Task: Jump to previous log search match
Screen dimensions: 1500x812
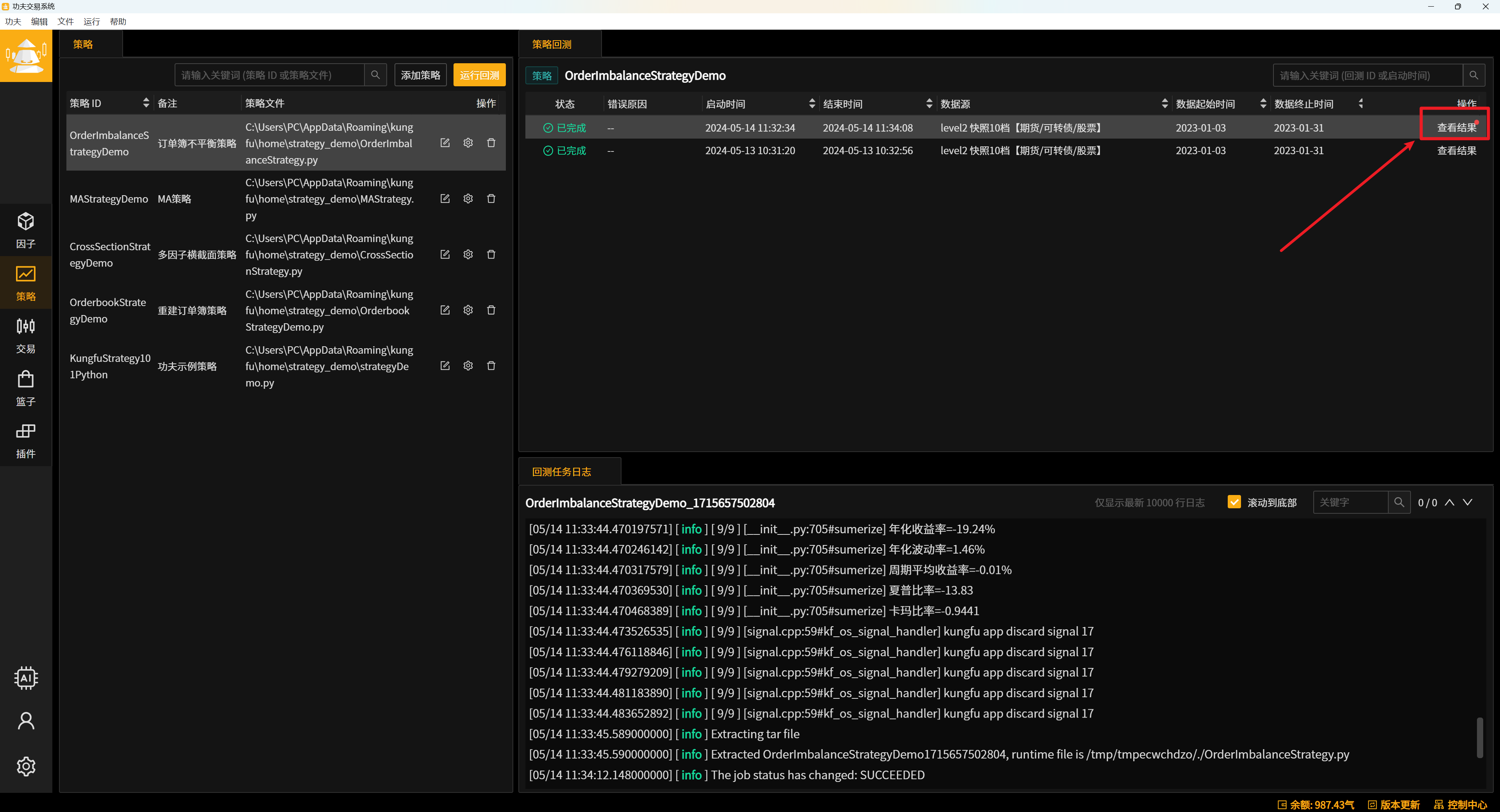Action: pos(1449,502)
